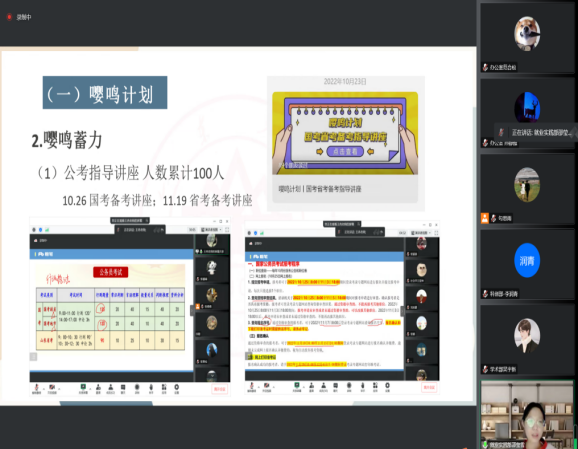Select the anime portrait avatar participant
The width and height of the screenshot is (578, 449).
527,335
